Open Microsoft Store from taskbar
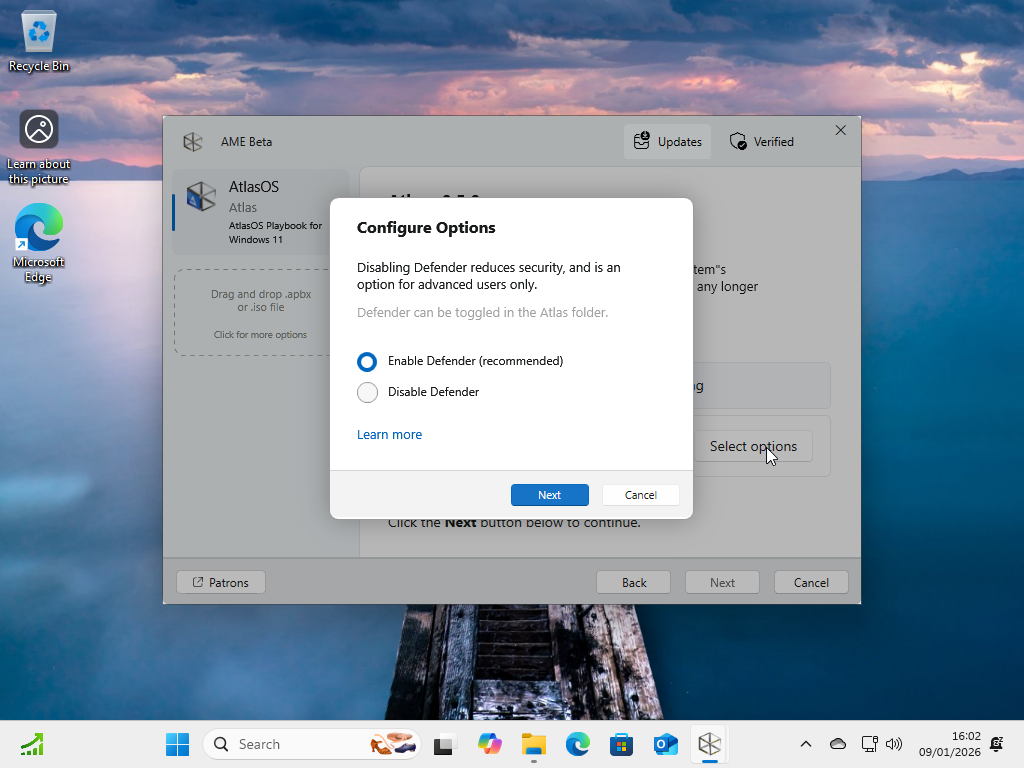1024x768 pixels. pyautogui.click(x=621, y=744)
